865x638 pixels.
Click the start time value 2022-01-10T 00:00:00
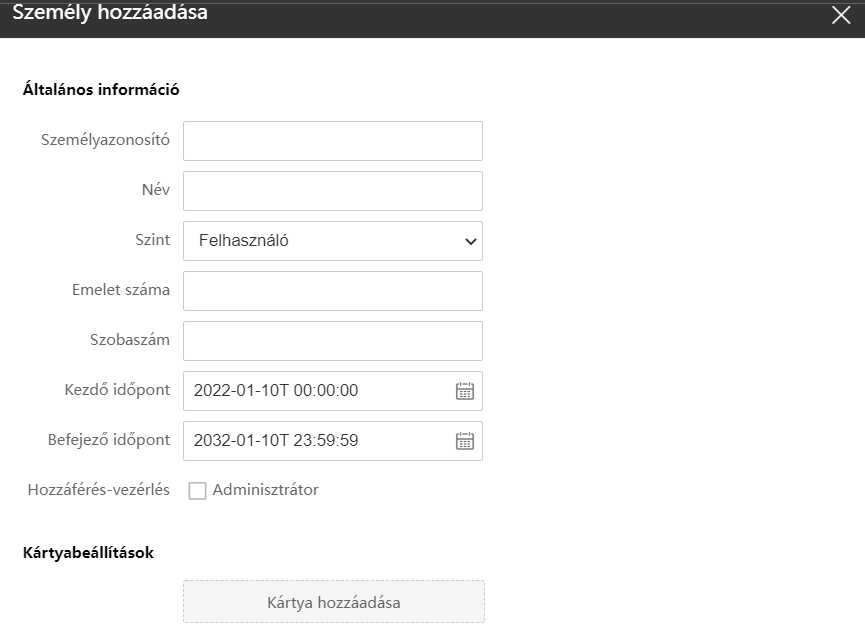click(x=276, y=390)
